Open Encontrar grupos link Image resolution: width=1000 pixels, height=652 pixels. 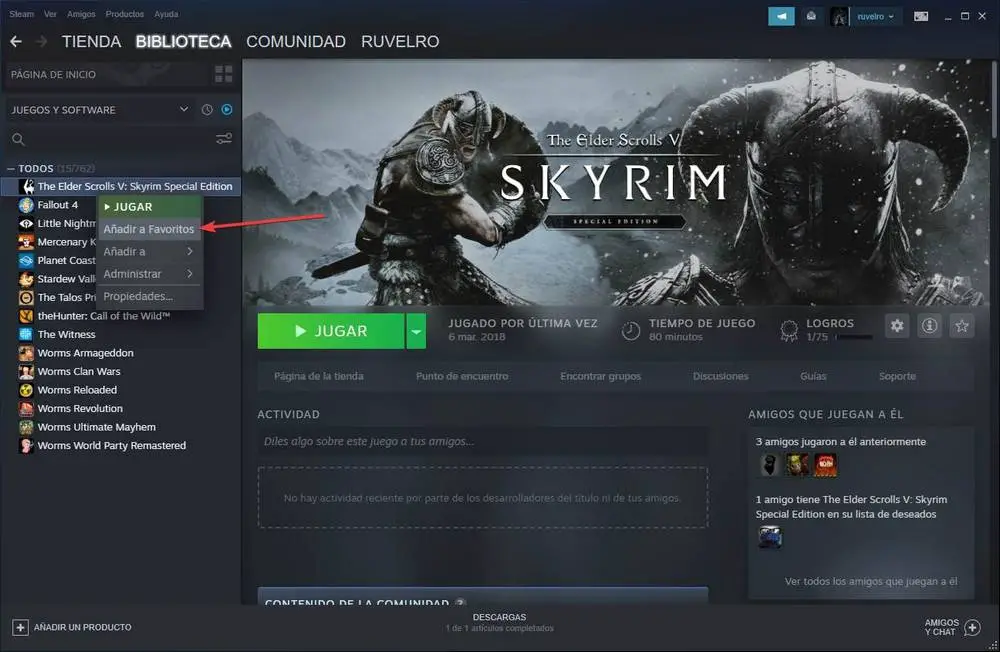tap(600, 376)
